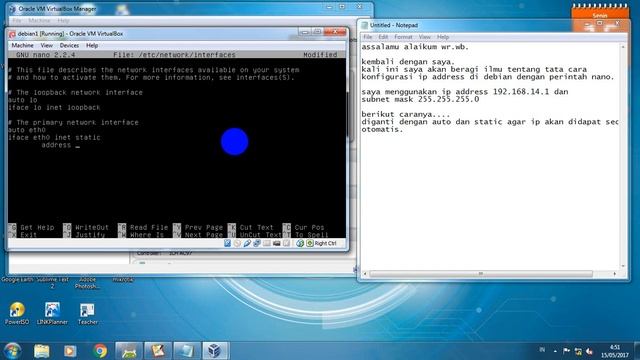Click the Notepad vertical scrollbar down arrow
The image size is (640, 360).
[x=623, y=266]
